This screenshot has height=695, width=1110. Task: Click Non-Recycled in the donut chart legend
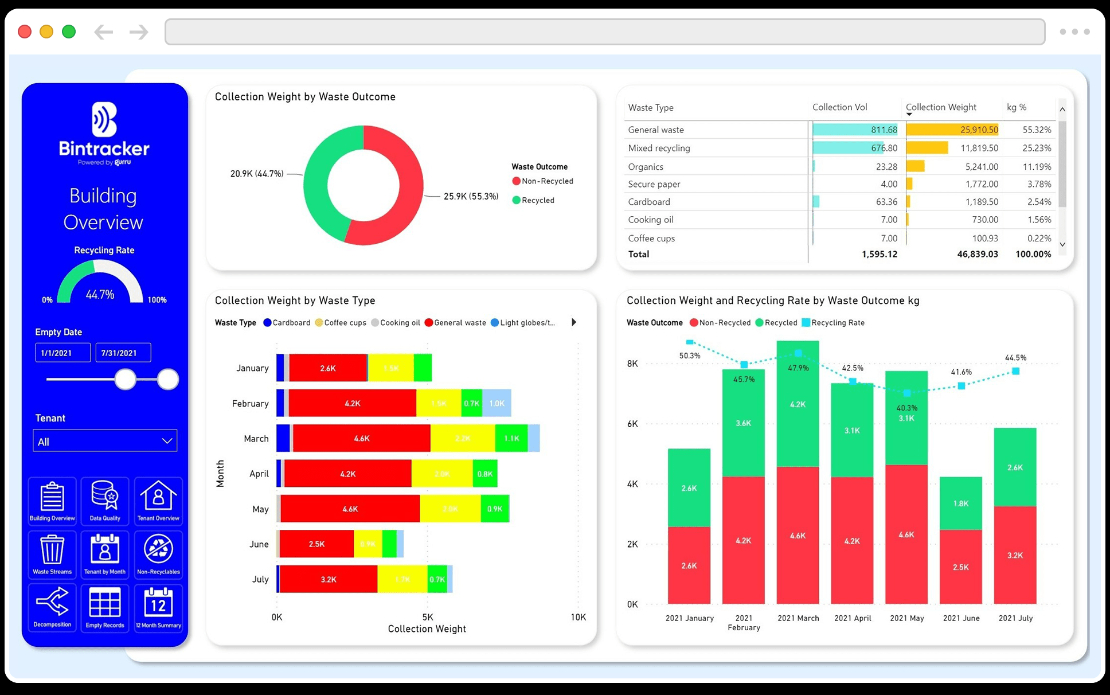[542, 181]
